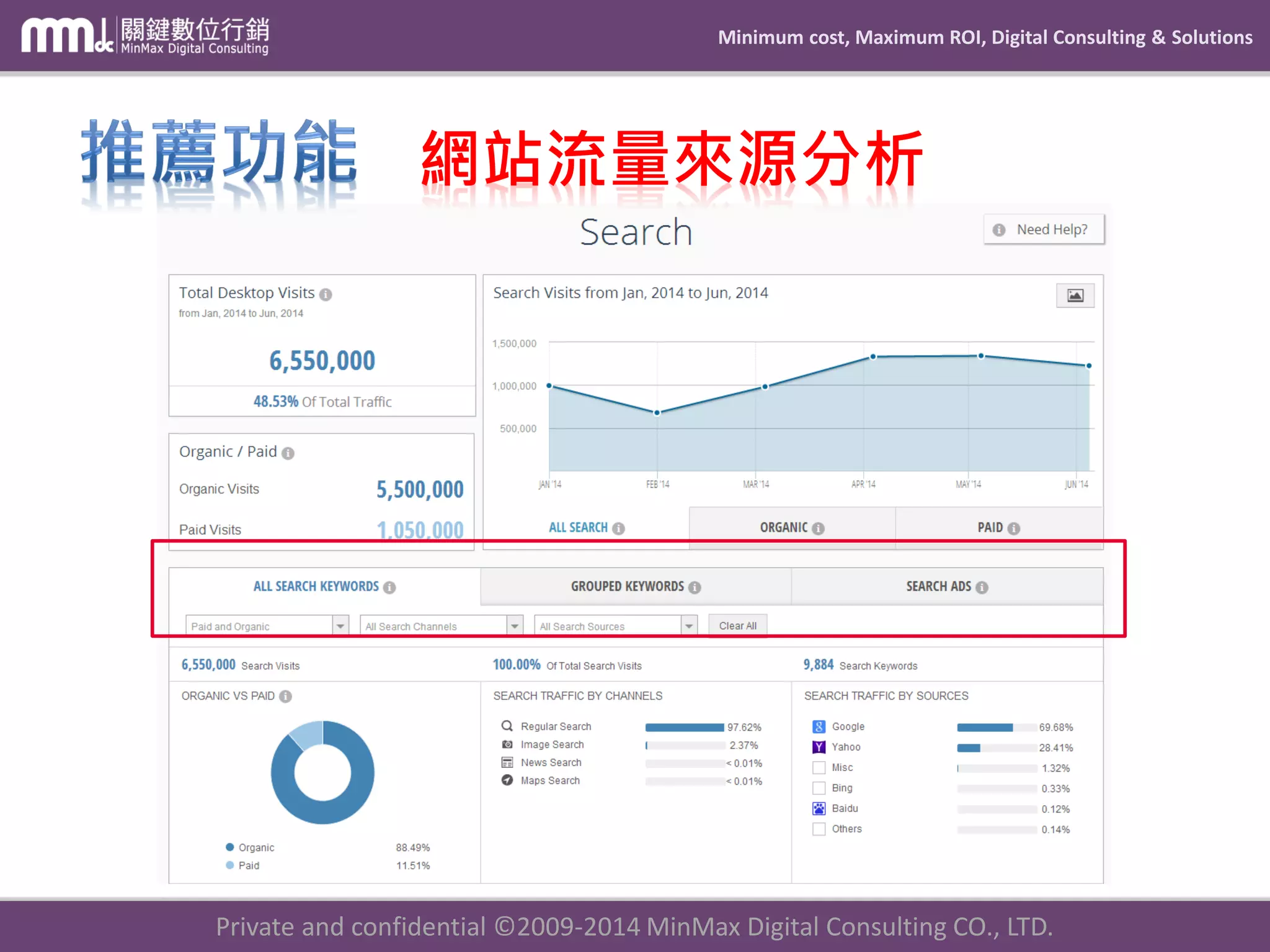Image resolution: width=1270 pixels, height=952 pixels.
Task: Click the MAR '14 chart data point
Action: pos(765,386)
